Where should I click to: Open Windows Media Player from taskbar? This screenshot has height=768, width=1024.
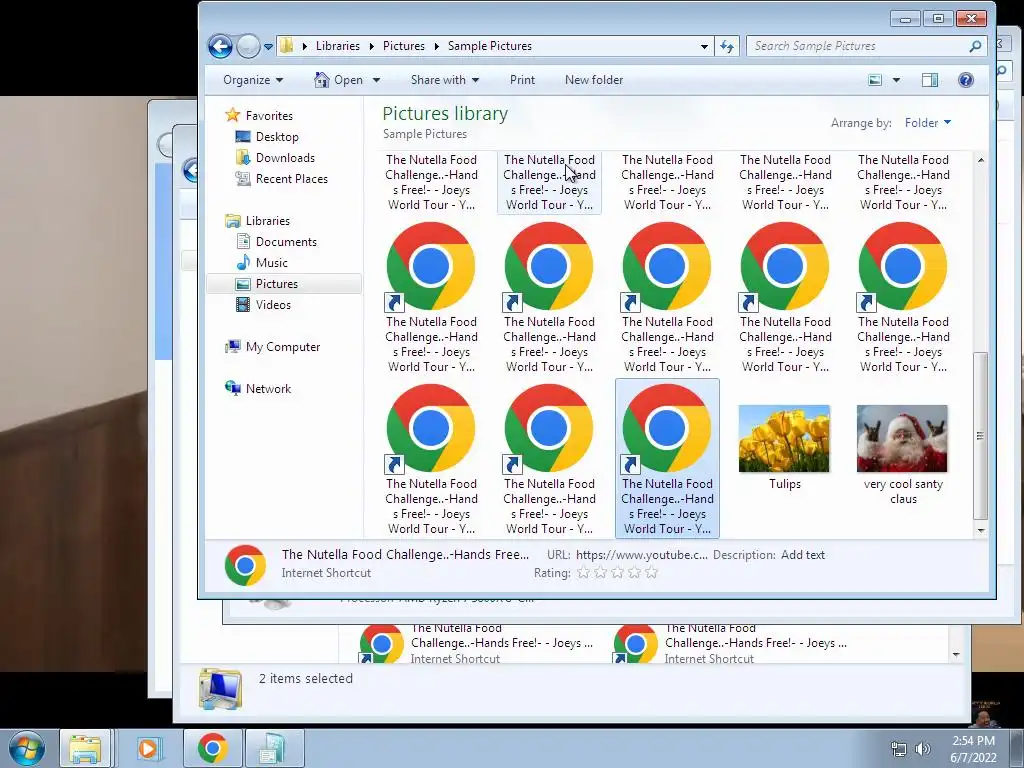click(148, 748)
